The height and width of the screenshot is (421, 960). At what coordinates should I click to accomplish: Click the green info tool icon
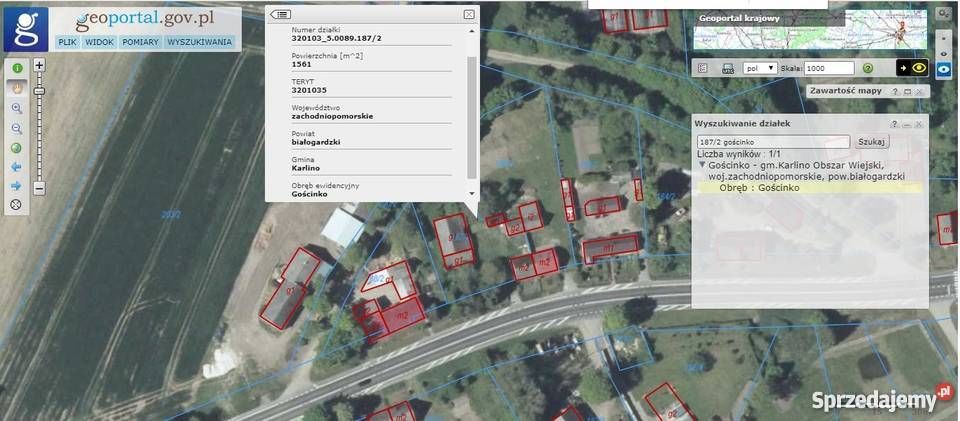(16, 68)
